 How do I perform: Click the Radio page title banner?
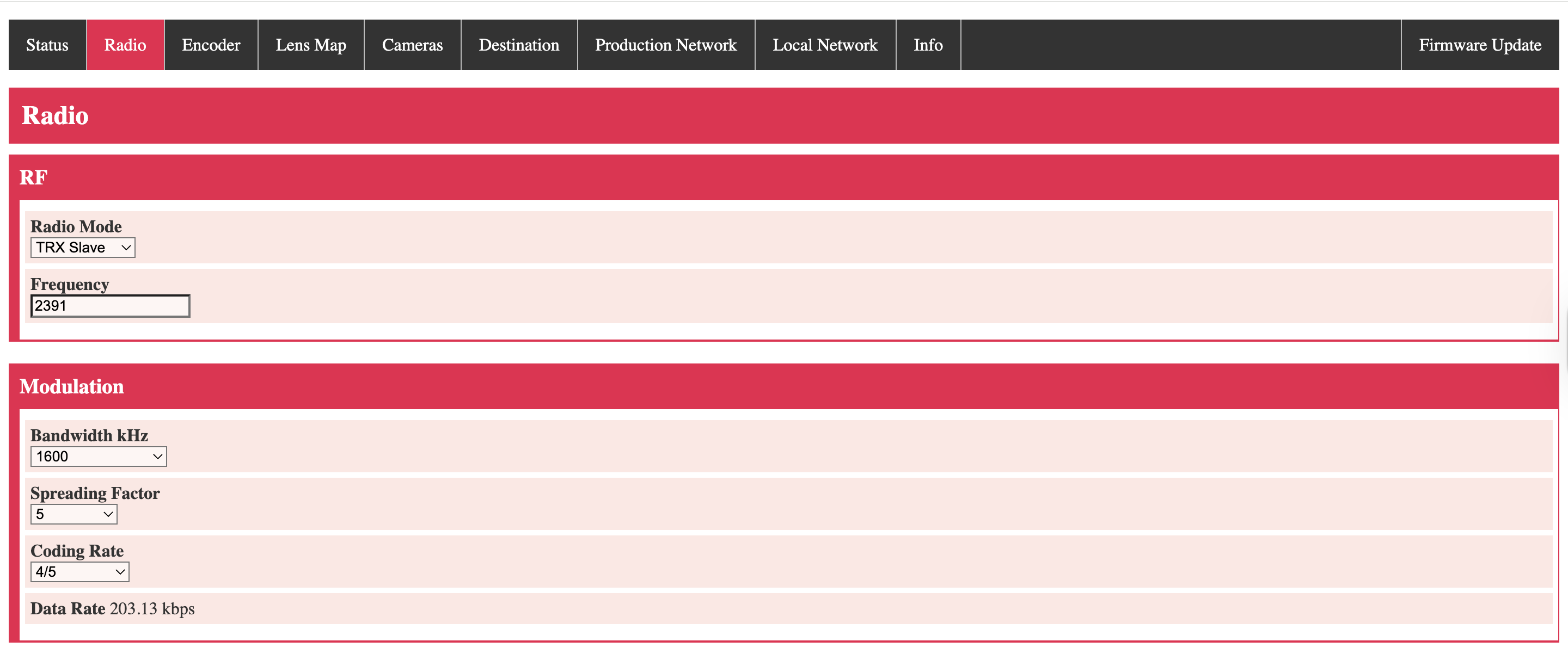56,115
